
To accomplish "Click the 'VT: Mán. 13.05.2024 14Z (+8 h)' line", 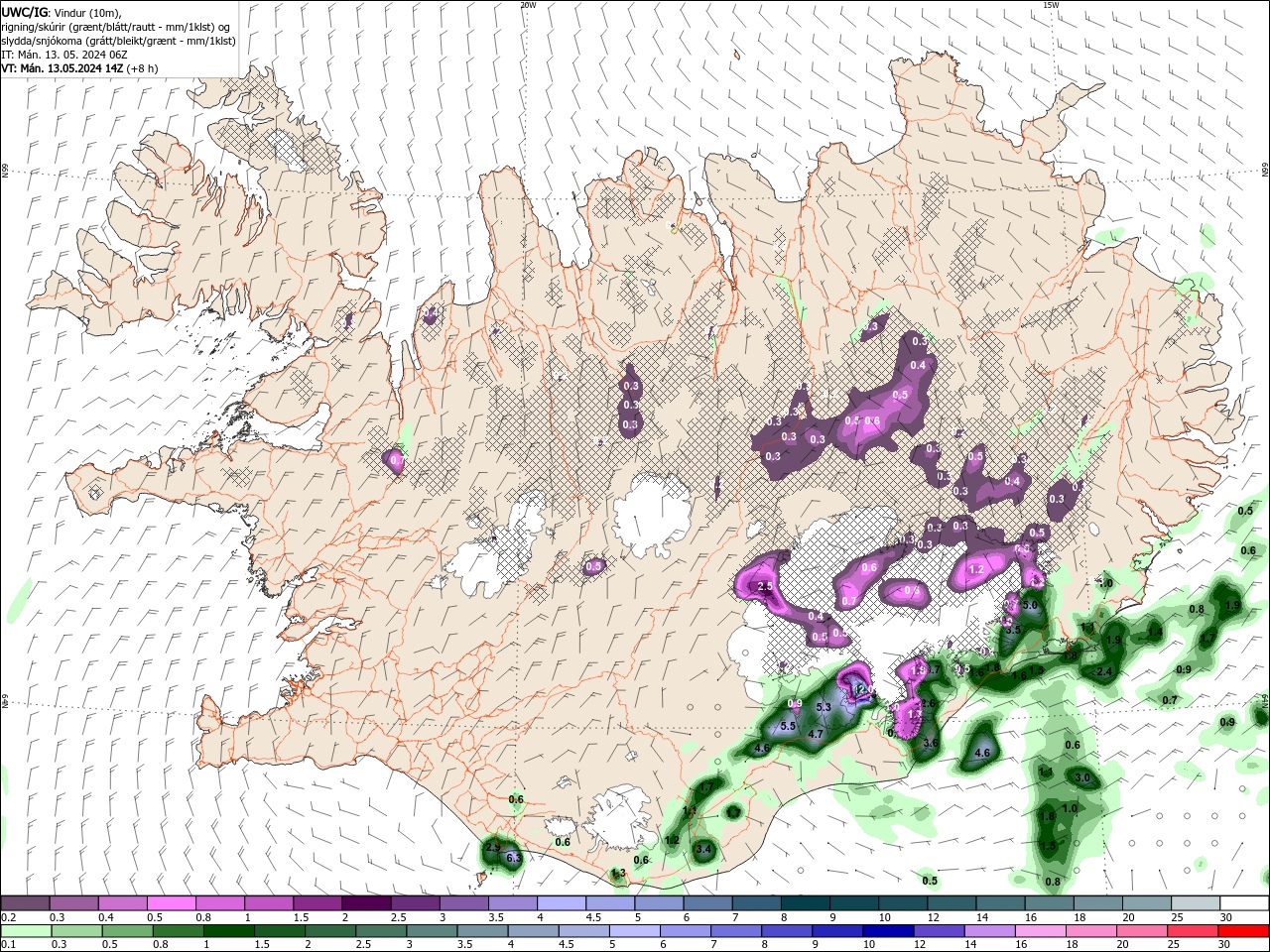I will click(79, 68).
